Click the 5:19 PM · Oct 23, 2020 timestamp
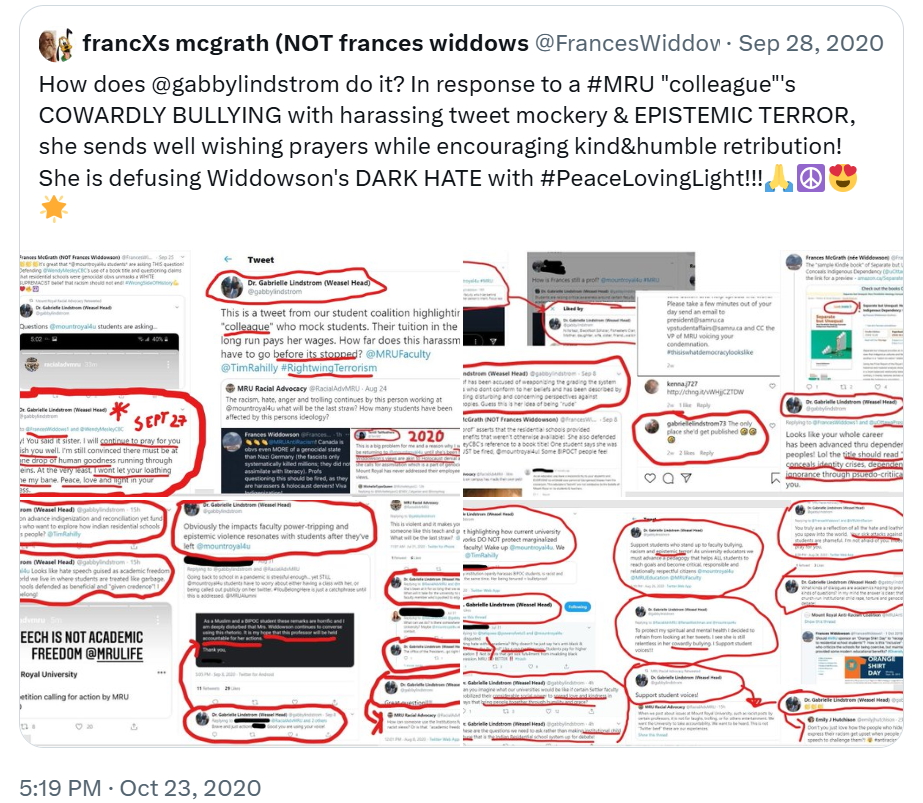 140,788
